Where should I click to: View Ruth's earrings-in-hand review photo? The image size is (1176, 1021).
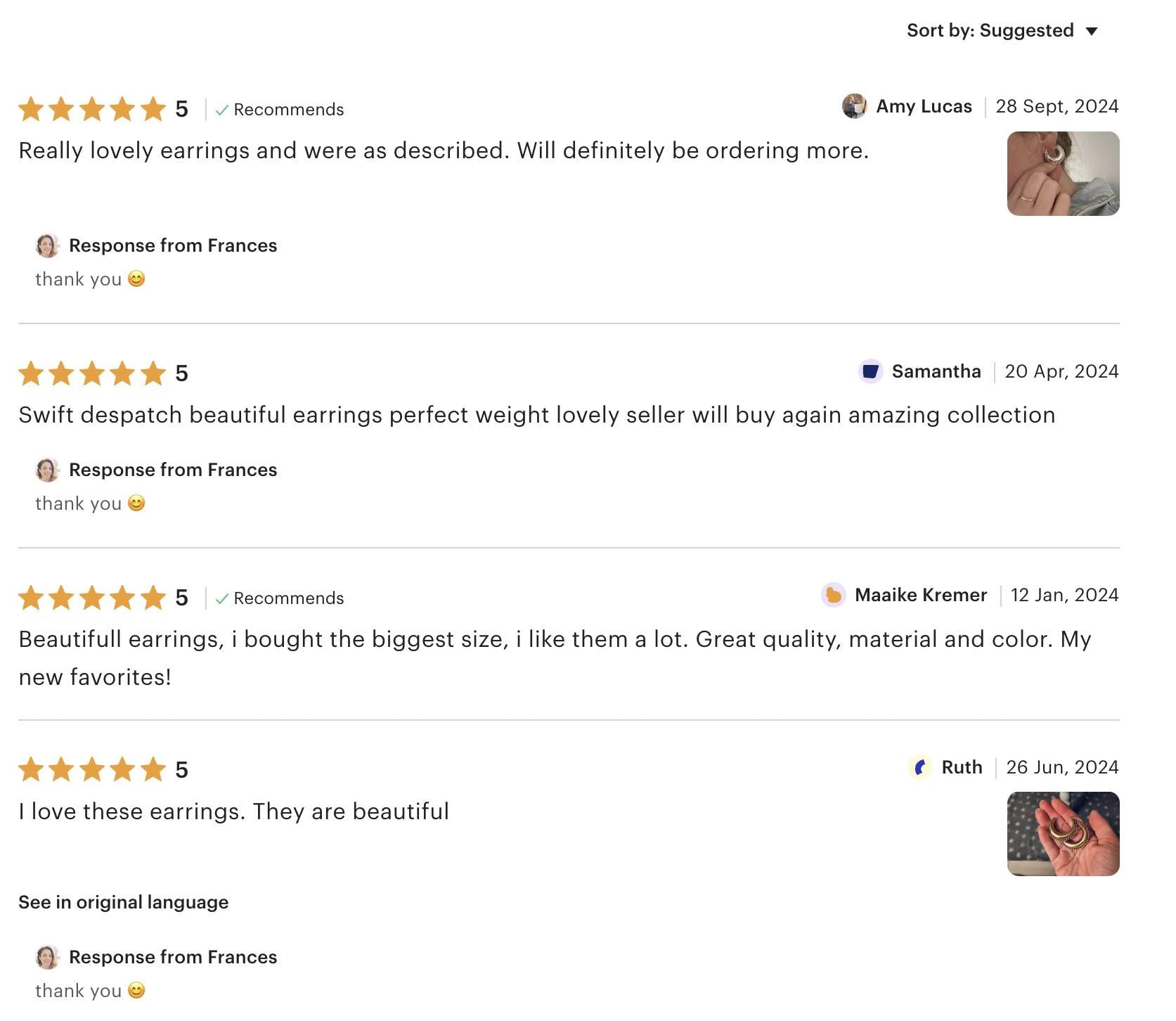coord(1063,834)
